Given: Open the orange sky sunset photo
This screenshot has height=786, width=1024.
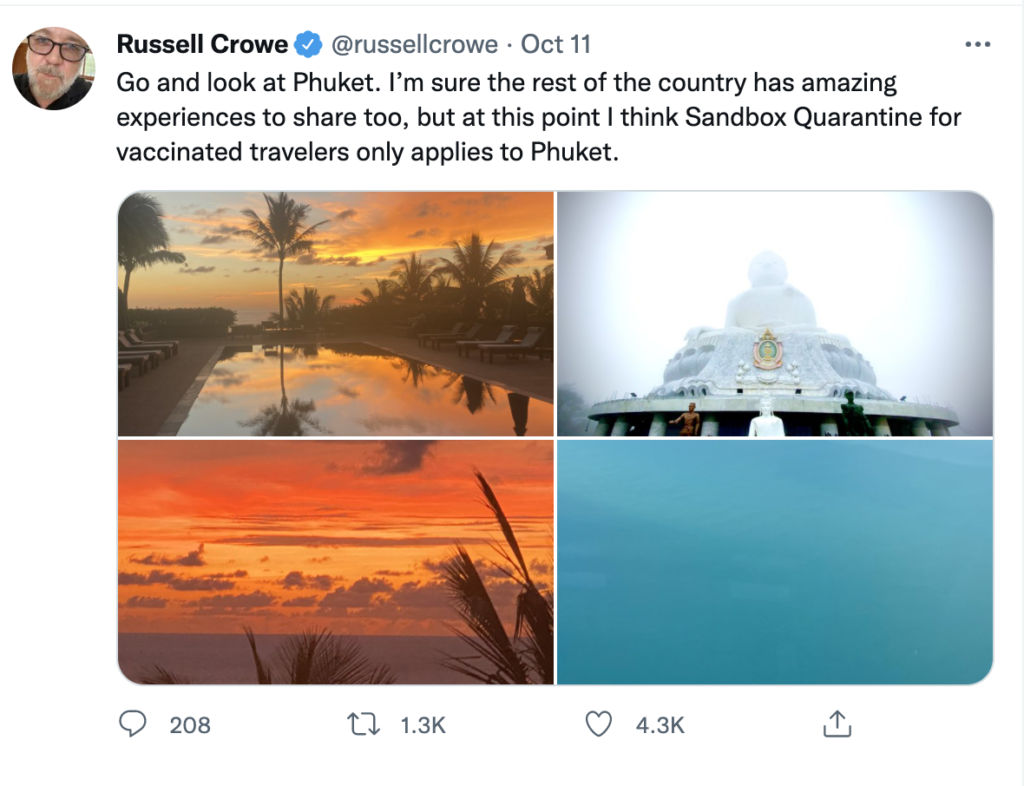Looking at the screenshot, I should point(336,562).
